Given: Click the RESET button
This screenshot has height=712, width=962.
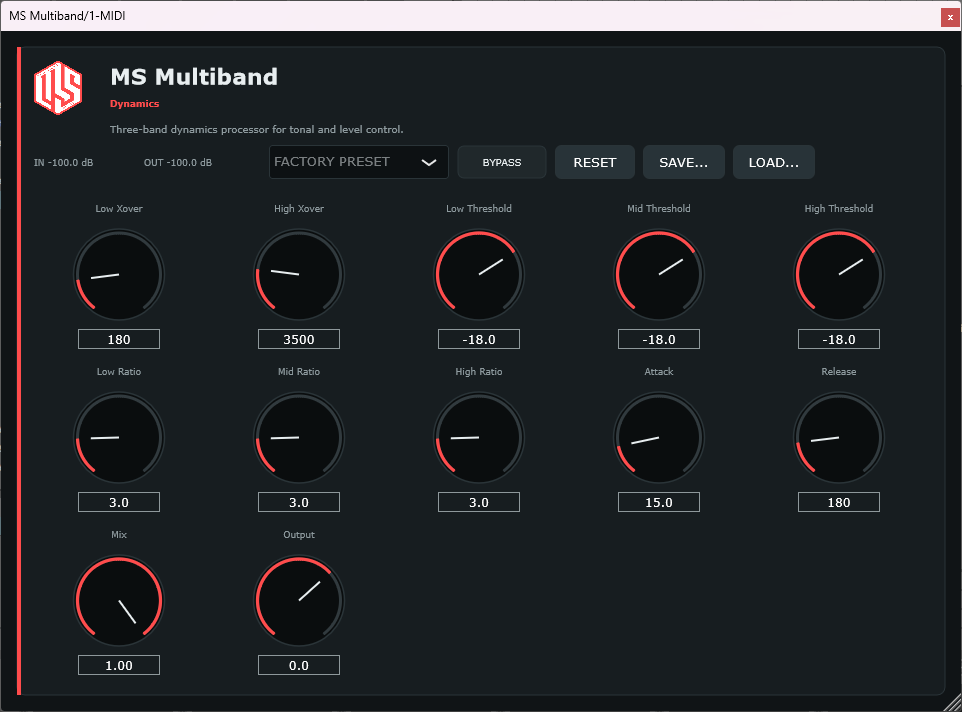Looking at the screenshot, I should 595,163.
